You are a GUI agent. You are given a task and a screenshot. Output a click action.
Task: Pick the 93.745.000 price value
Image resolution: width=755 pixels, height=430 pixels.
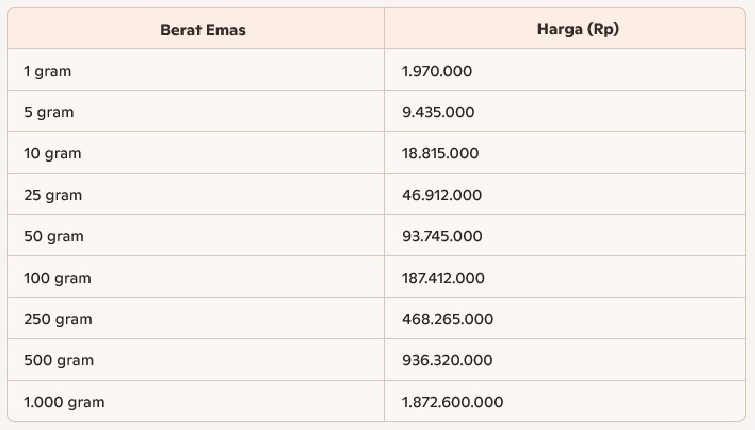[x=442, y=237]
